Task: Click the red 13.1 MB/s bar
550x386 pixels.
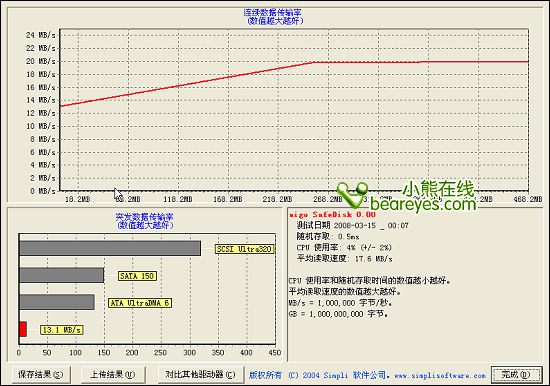Action: pyautogui.click(x=23, y=329)
